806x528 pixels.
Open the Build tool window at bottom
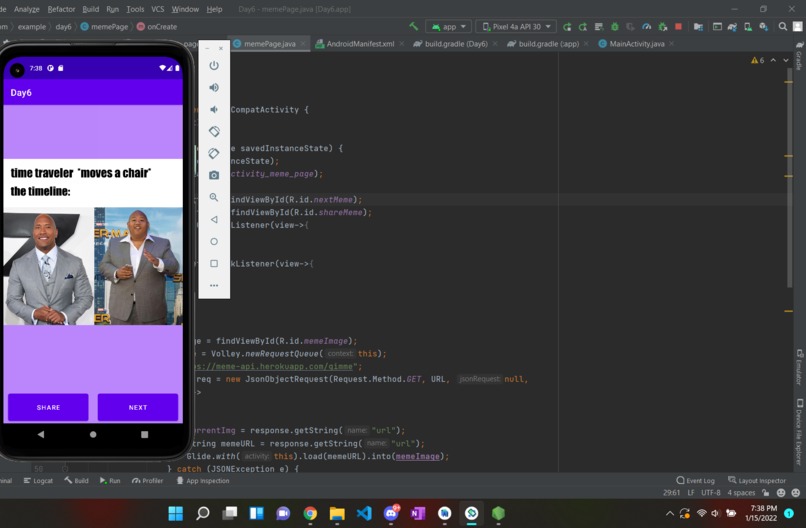tap(77, 481)
